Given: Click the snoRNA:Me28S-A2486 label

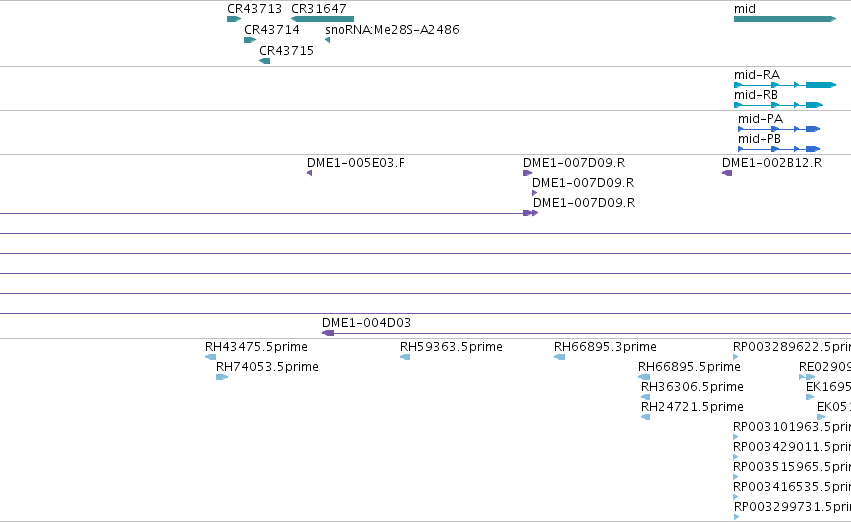Looking at the screenshot, I should [392, 30].
